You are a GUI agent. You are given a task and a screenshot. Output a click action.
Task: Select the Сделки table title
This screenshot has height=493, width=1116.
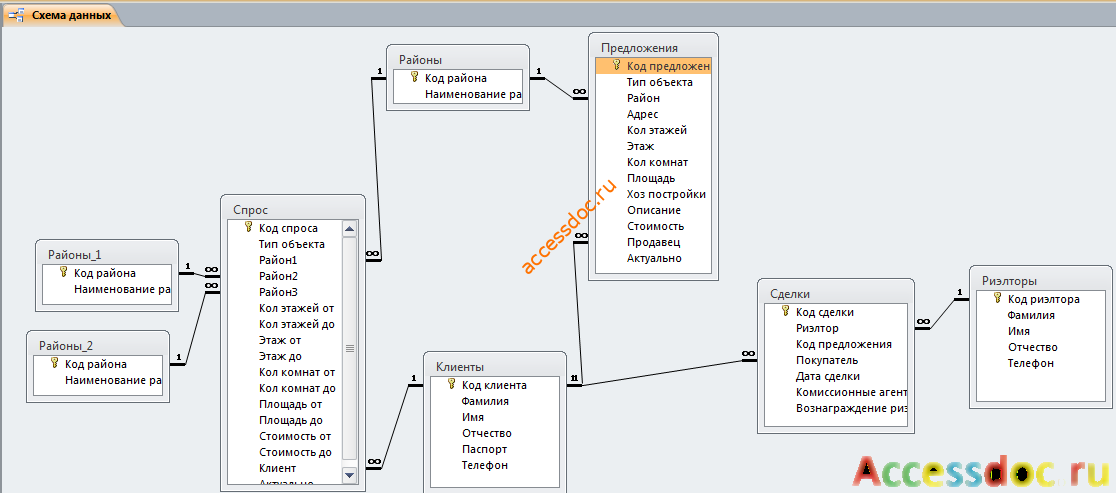point(790,294)
